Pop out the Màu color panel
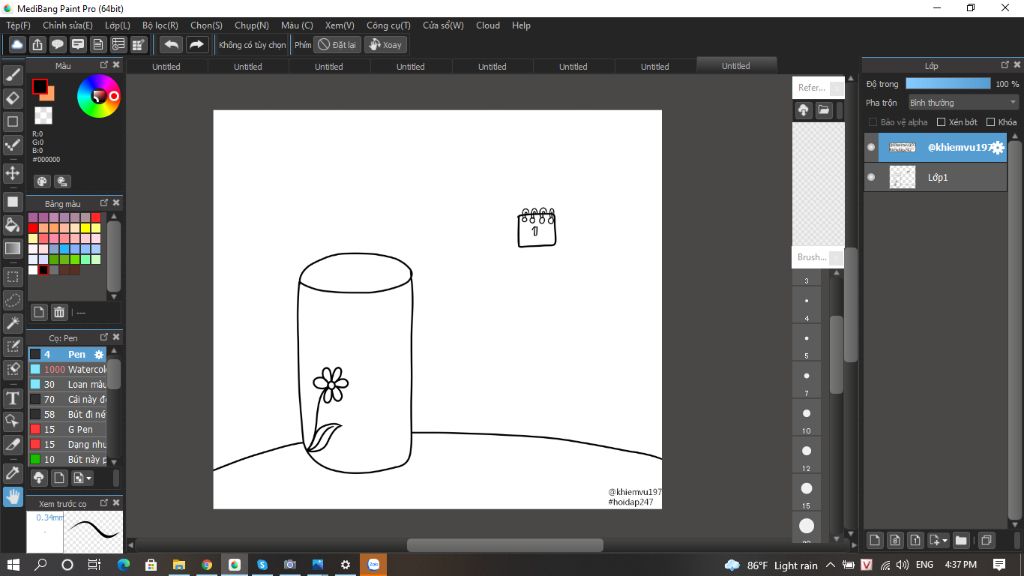The height and width of the screenshot is (576, 1024). point(104,65)
